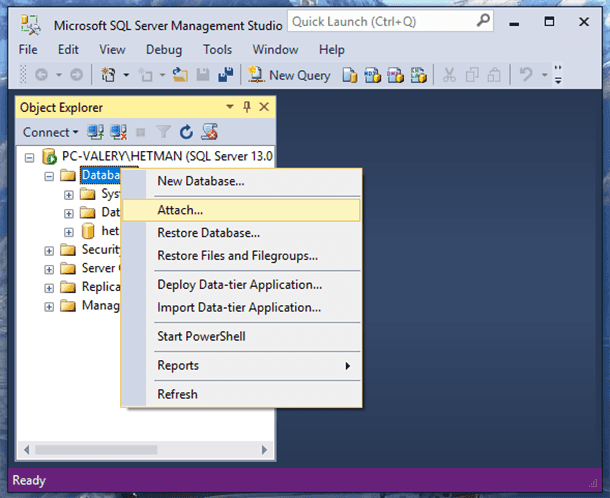The height and width of the screenshot is (498, 610).
Task: Open the Debug menu
Action: point(164,50)
